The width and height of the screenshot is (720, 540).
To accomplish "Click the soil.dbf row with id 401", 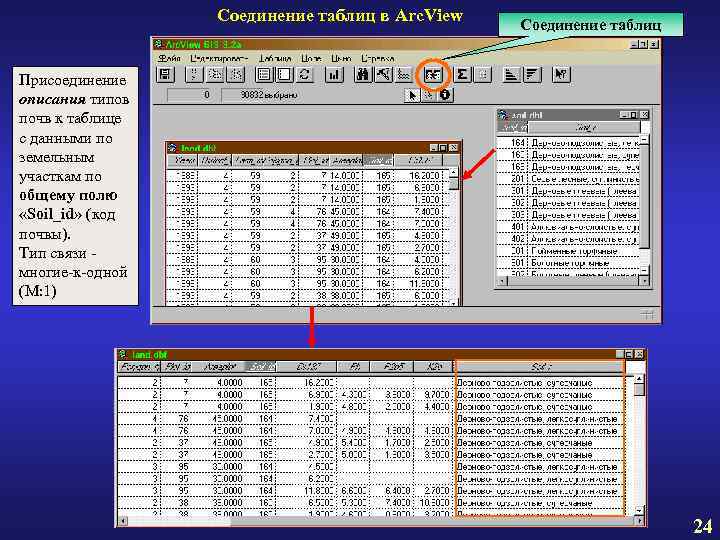I will point(568,227).
